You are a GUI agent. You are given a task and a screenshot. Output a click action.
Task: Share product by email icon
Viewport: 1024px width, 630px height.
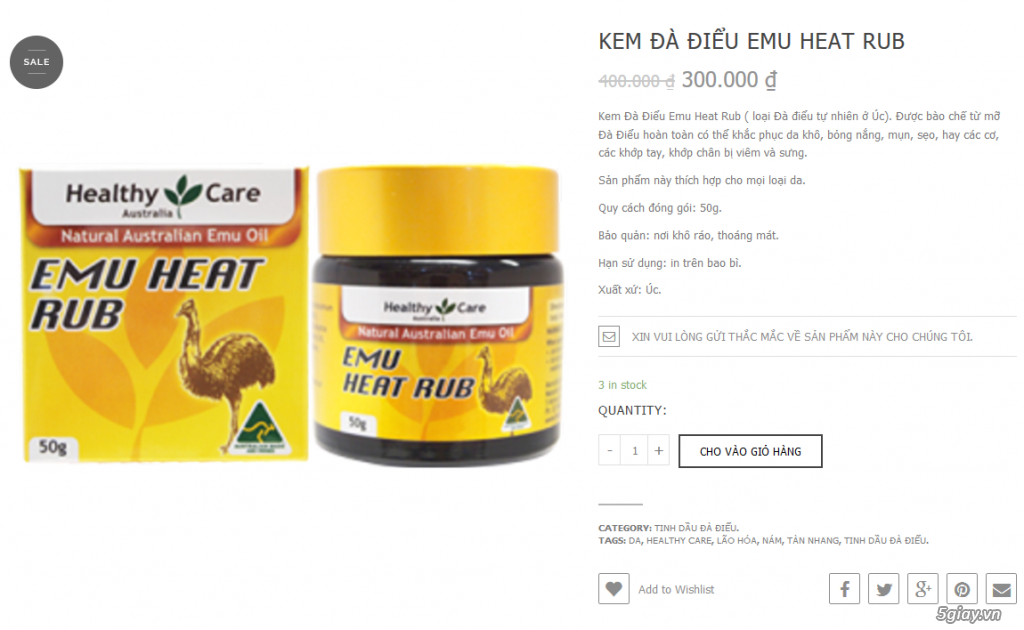click(1000, 589)
